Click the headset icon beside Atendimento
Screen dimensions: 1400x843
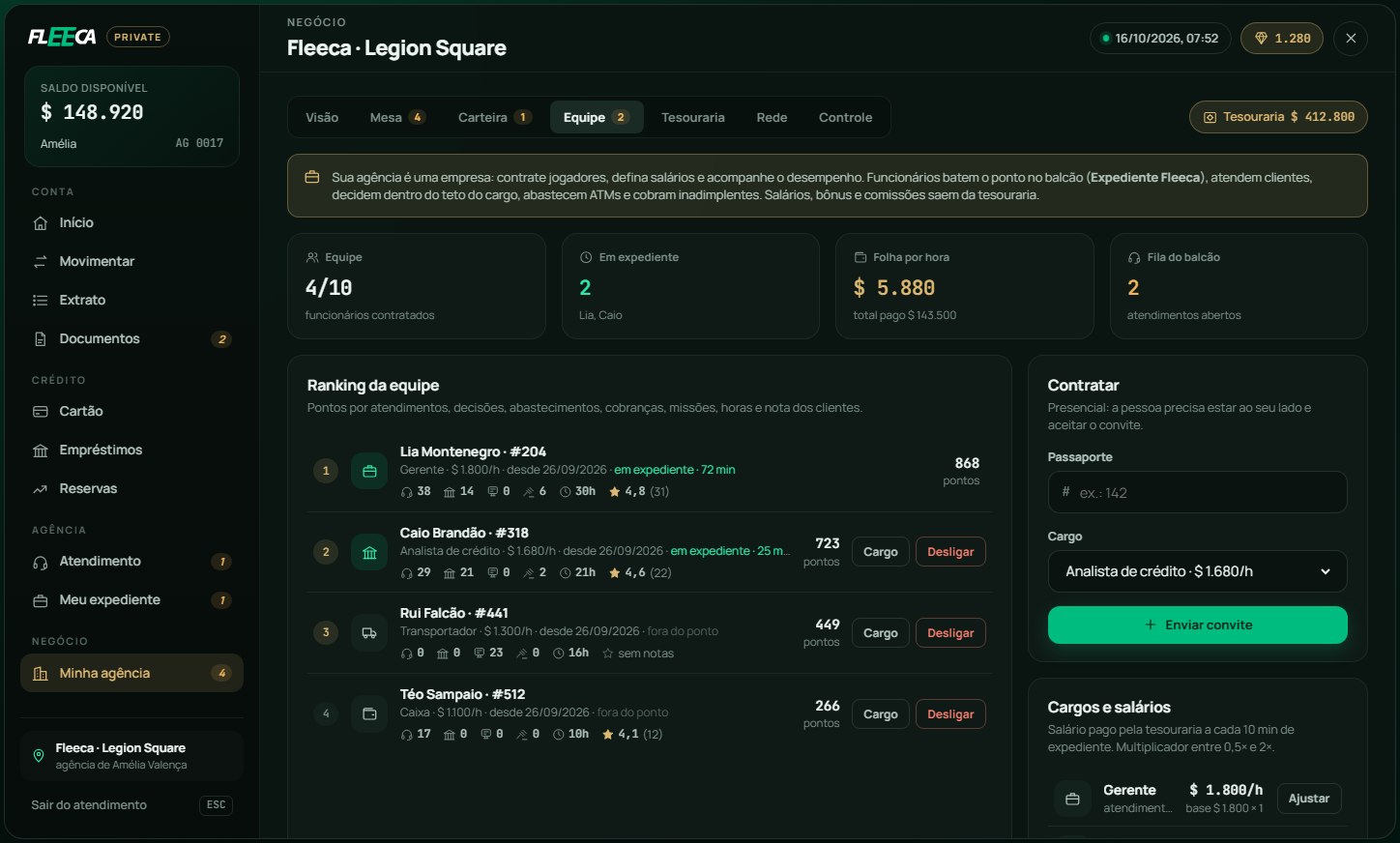[x=41, y=562]
